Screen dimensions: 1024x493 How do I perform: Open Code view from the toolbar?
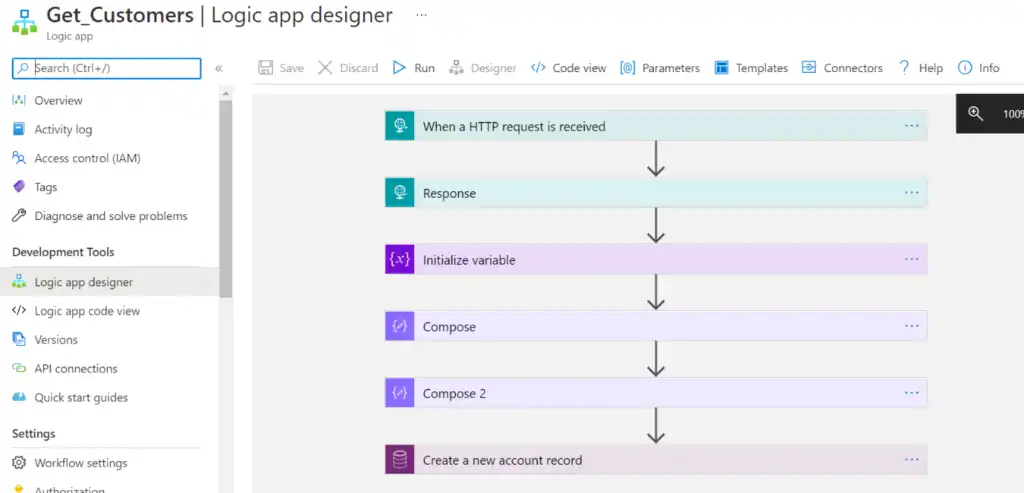(x=568, y=68)
